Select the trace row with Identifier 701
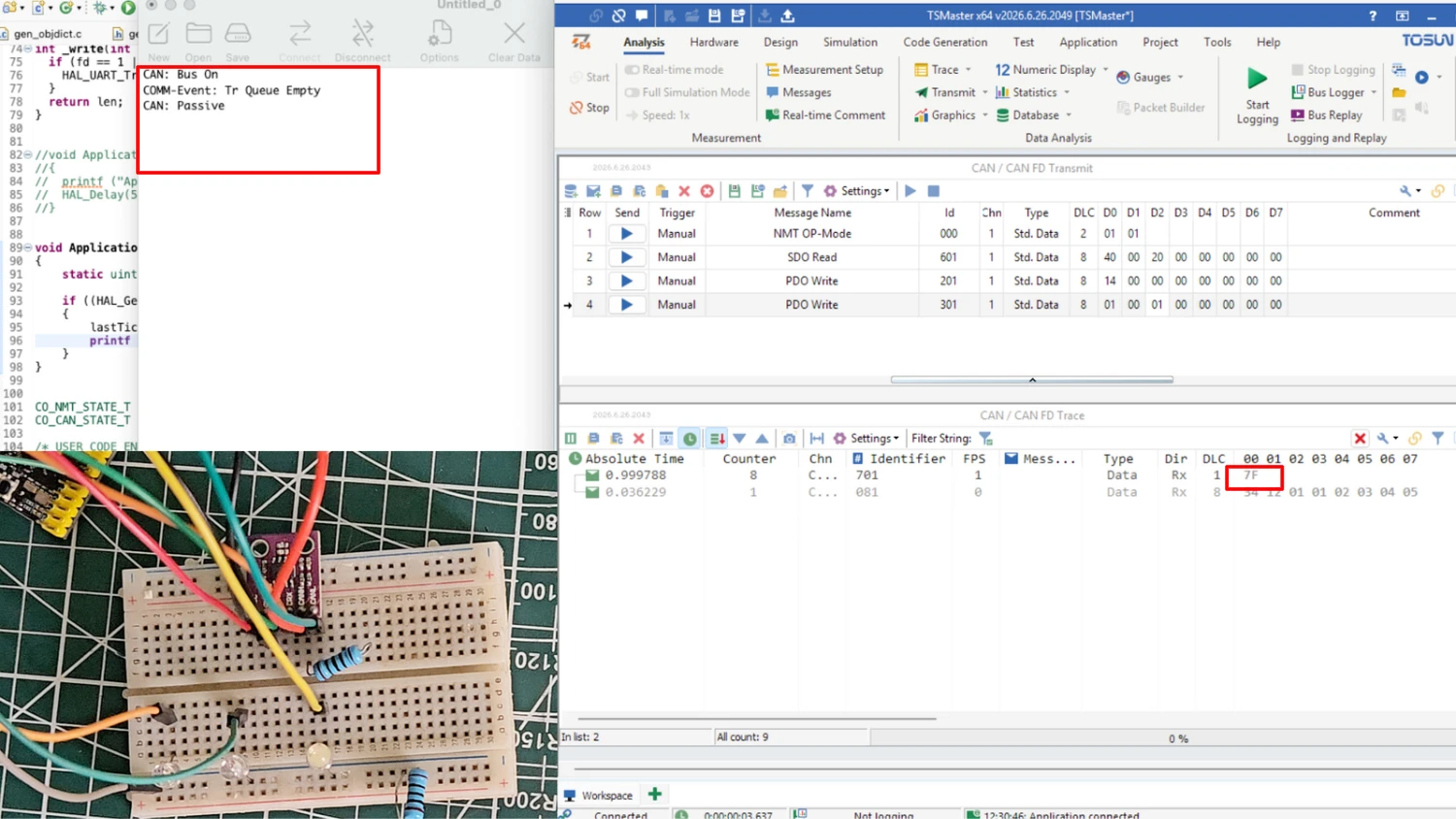1456x819 pixels. click(x=1000, y=475)
